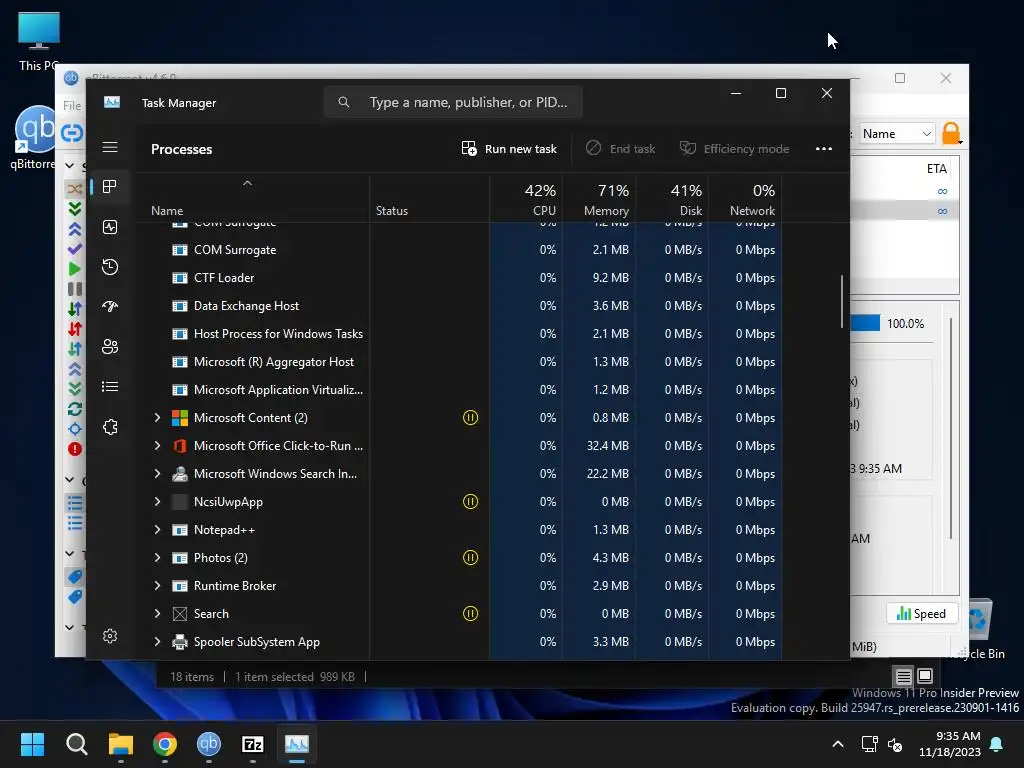Select qBittorrent Checking filter refresh icon
1024x768 pixels.
coord(74,409)
